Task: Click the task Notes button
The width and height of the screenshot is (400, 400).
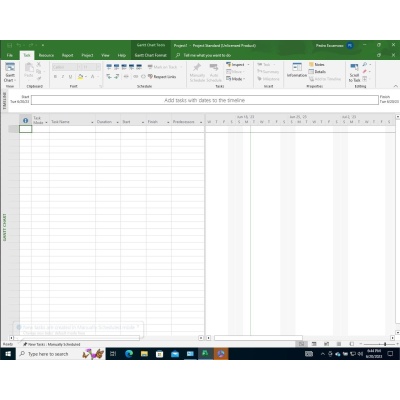Action: [317, 64]
